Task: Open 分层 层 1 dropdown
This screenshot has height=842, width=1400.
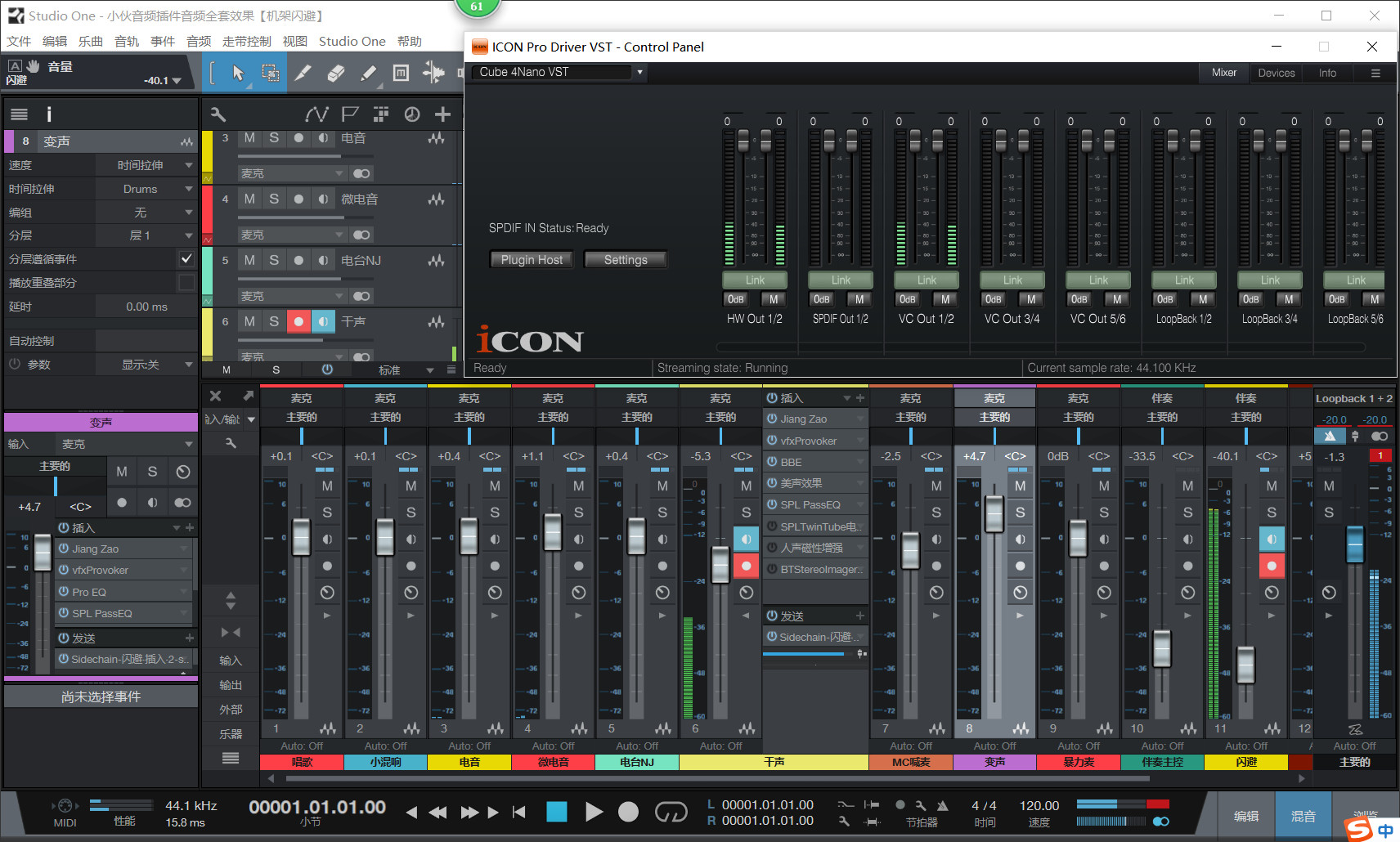Action: (146, 235)
